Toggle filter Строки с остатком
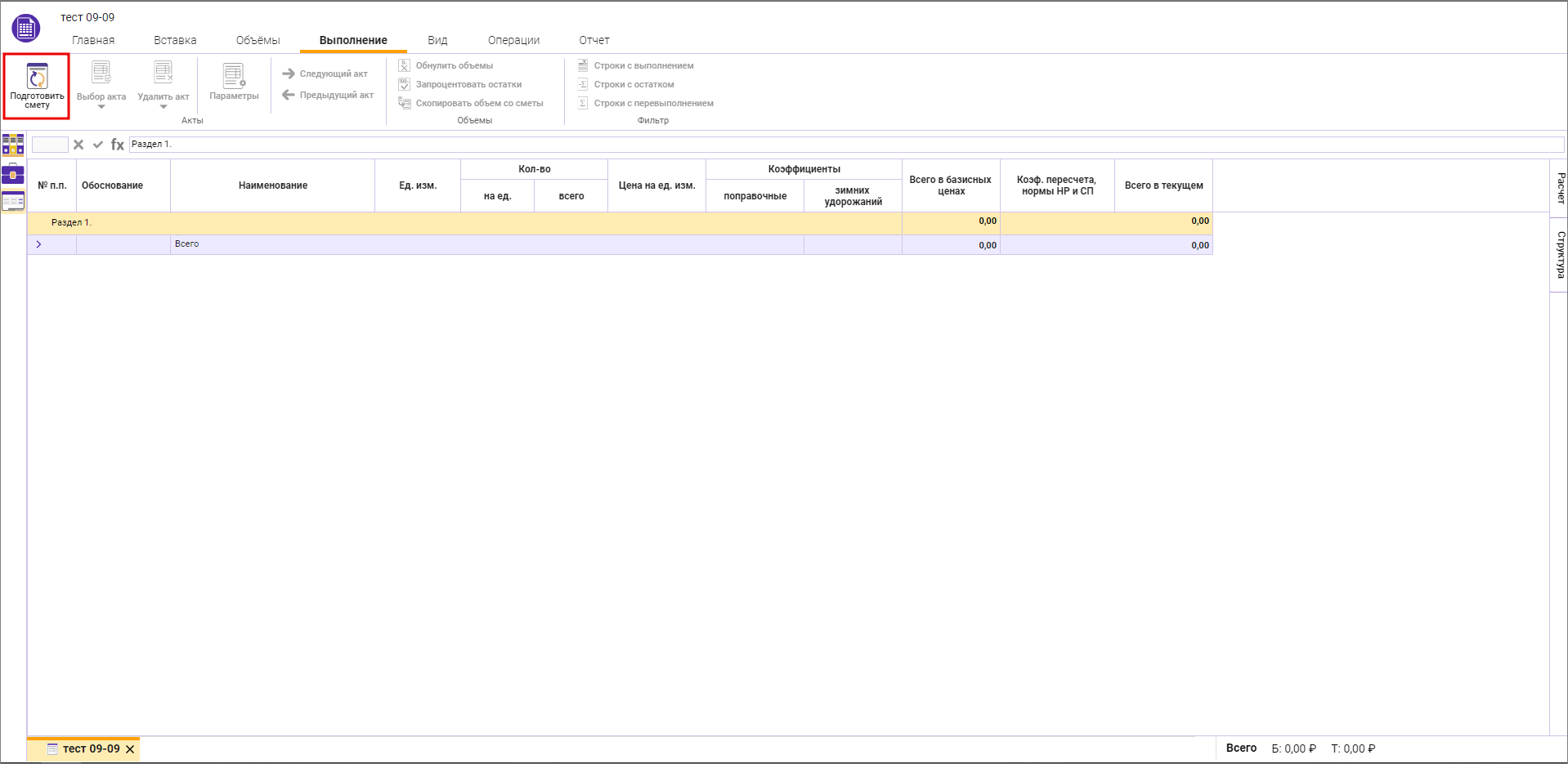Image resolution: width=1568 pixels, height=764 pixels. pos(634,84)
